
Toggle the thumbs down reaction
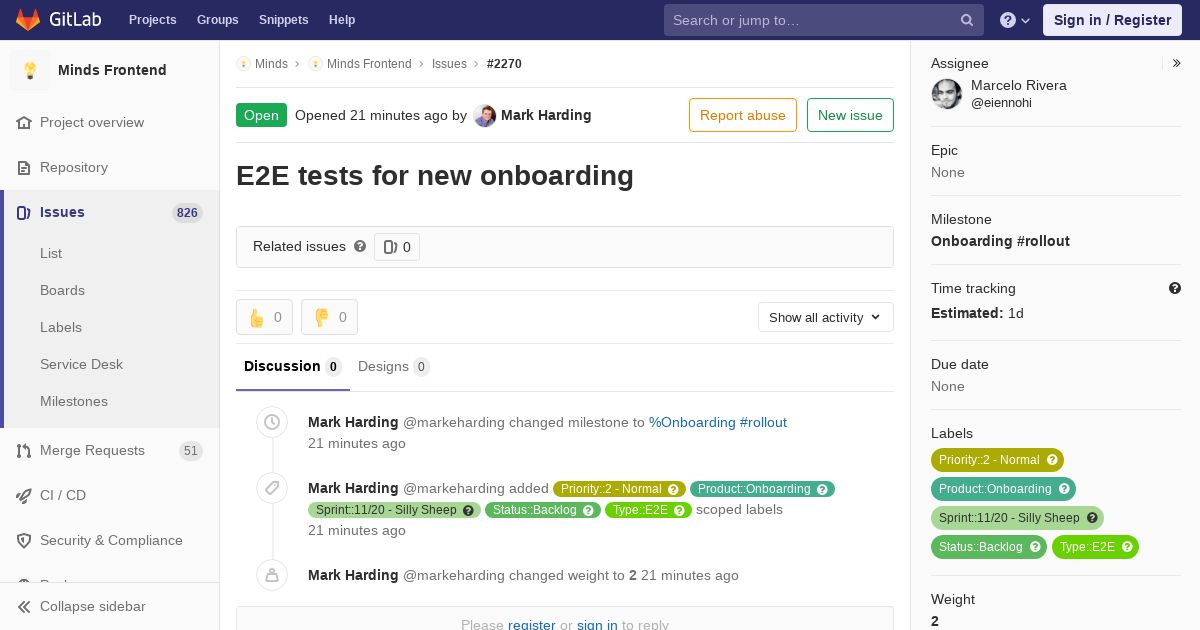point(329,317)
